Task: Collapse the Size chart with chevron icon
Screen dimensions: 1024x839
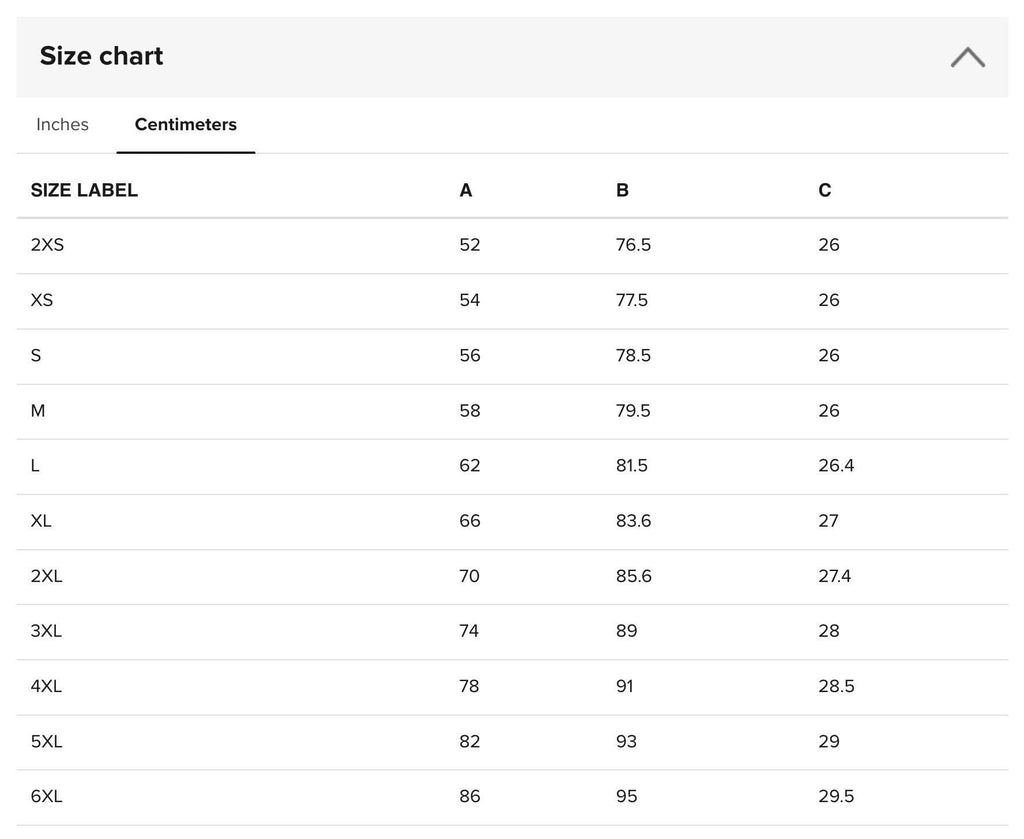Action: coord(967,57)
